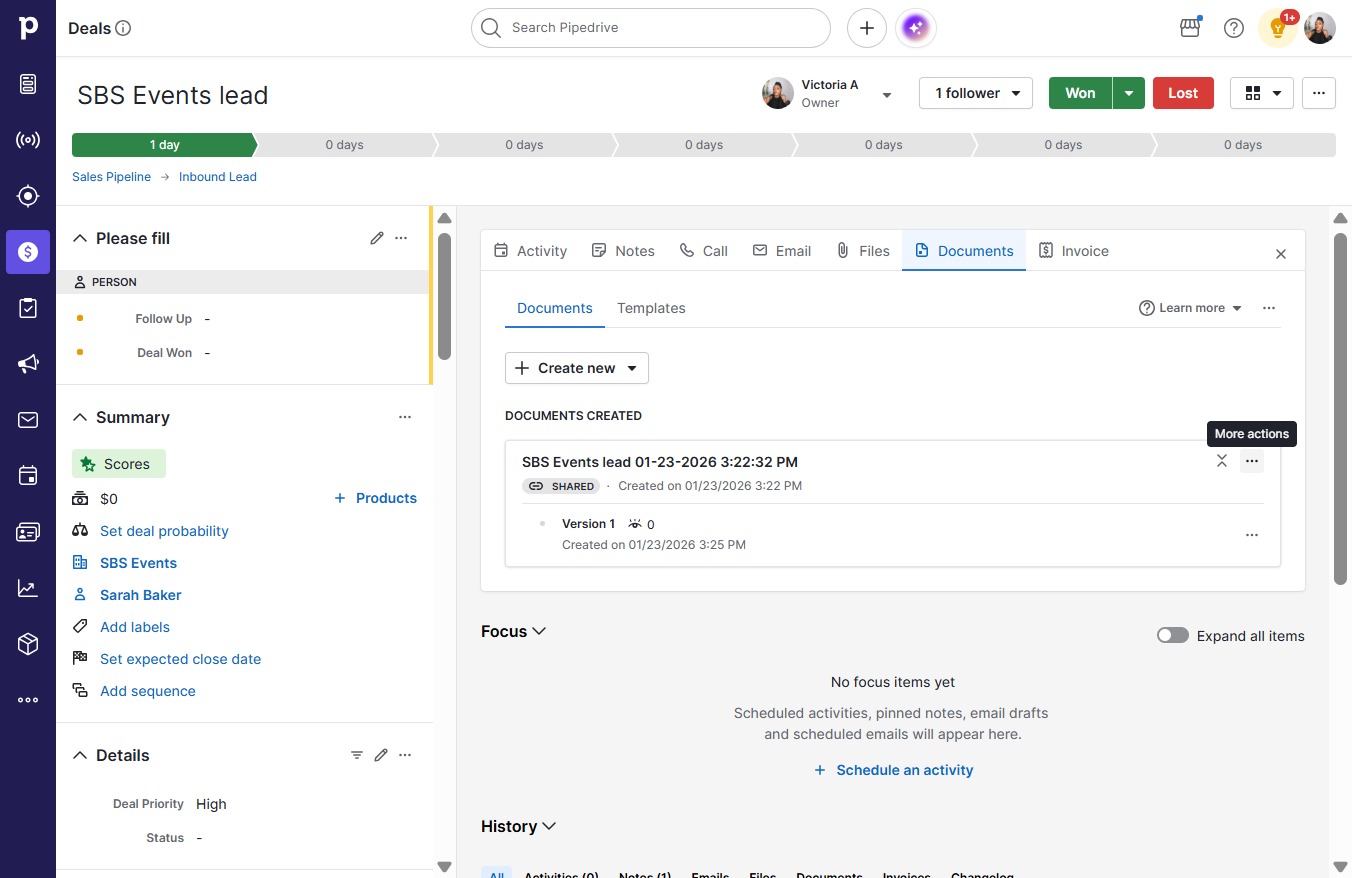Switch to the Notes tab
Viewport: 1352px width, 878px height.
[623, 251]
